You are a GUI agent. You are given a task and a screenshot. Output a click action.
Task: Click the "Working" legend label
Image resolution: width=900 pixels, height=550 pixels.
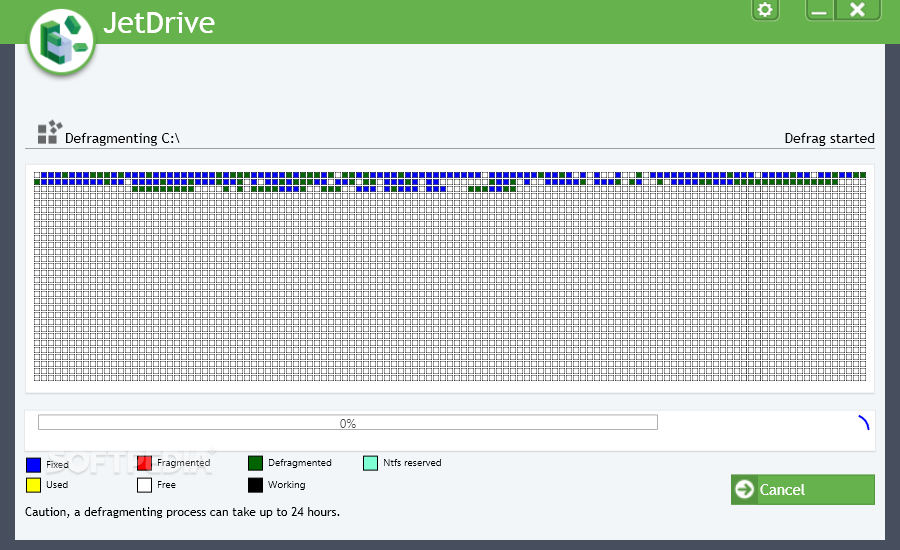(286, 485)
